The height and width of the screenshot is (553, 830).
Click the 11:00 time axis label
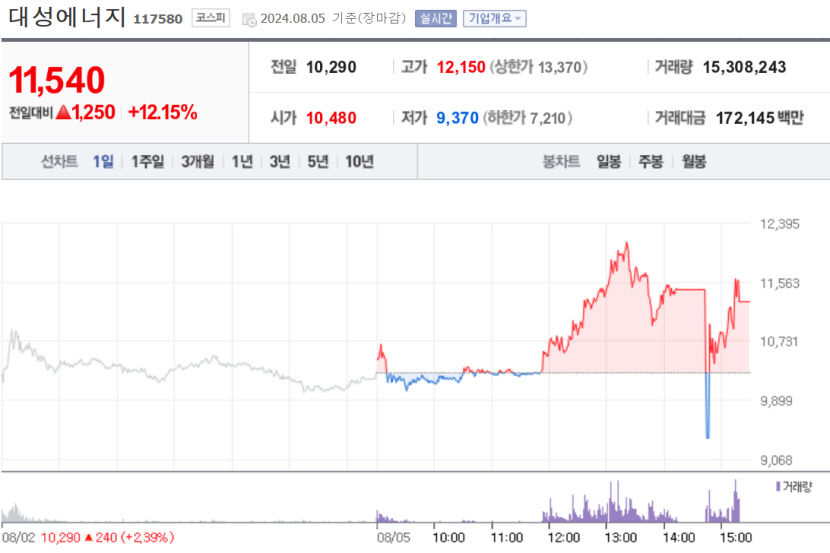(x=507, y=538)
